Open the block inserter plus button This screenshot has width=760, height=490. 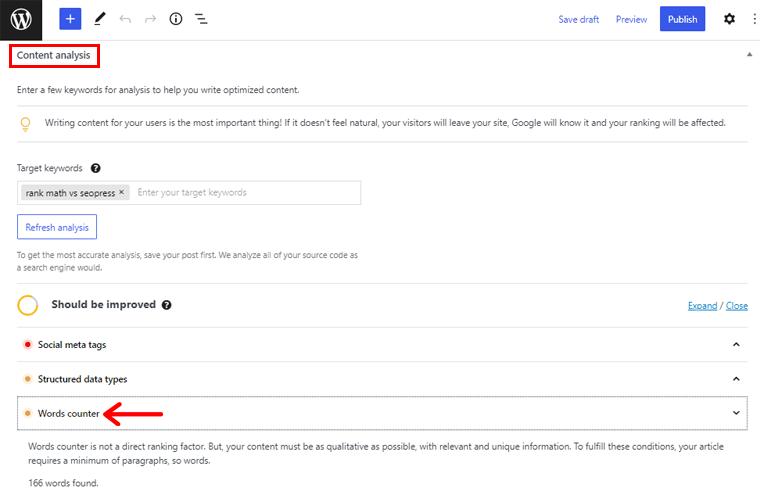[70, 19]
